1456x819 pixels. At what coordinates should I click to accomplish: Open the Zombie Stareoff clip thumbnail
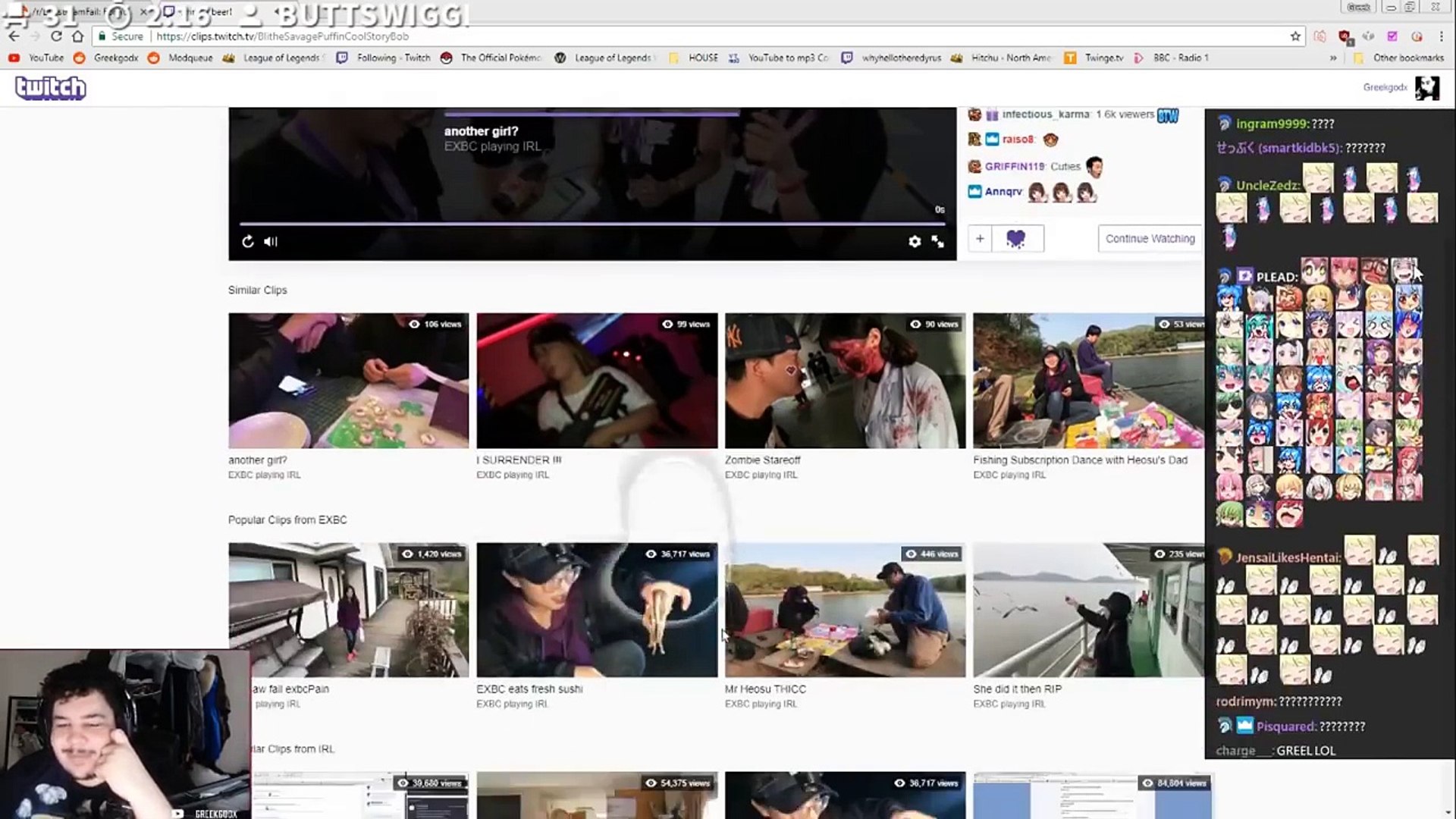click(845, 381)
